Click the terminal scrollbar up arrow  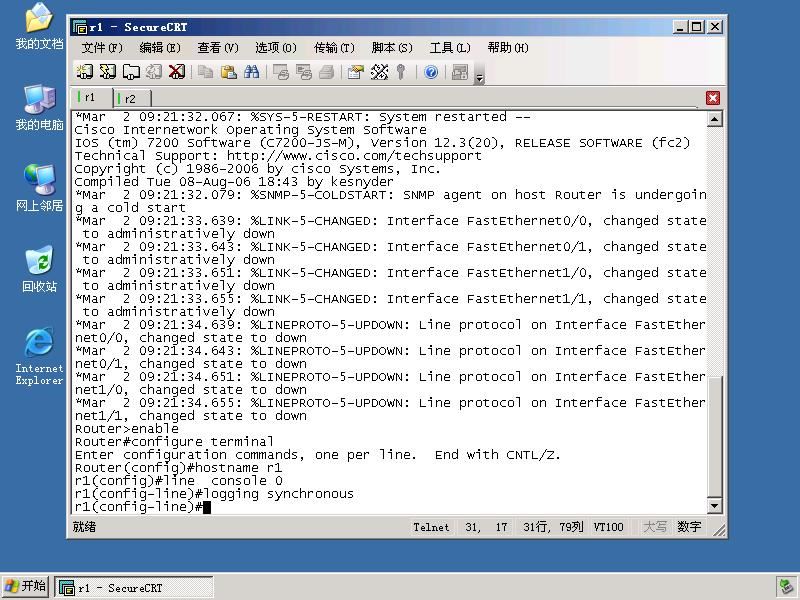point(714,119)
